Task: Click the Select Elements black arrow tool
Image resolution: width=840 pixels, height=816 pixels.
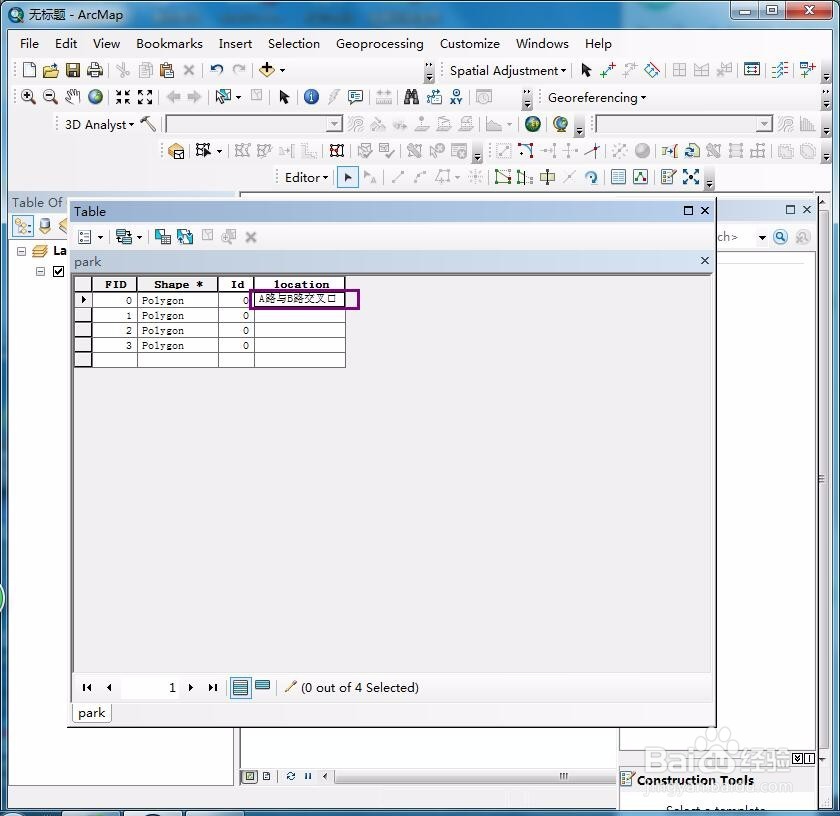Action: click(x=284, y=97)
